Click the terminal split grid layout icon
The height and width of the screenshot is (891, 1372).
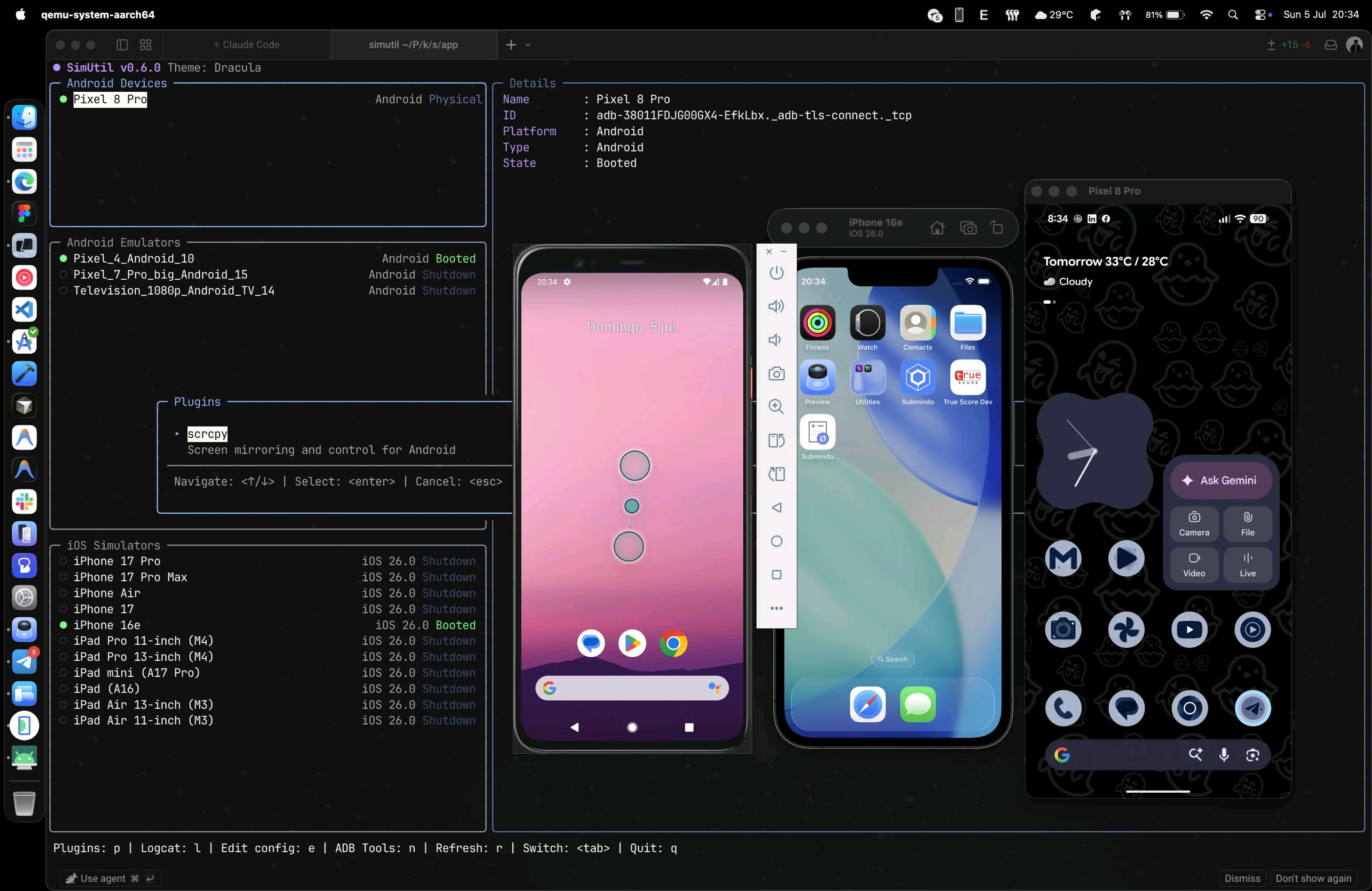click(146, 45)
